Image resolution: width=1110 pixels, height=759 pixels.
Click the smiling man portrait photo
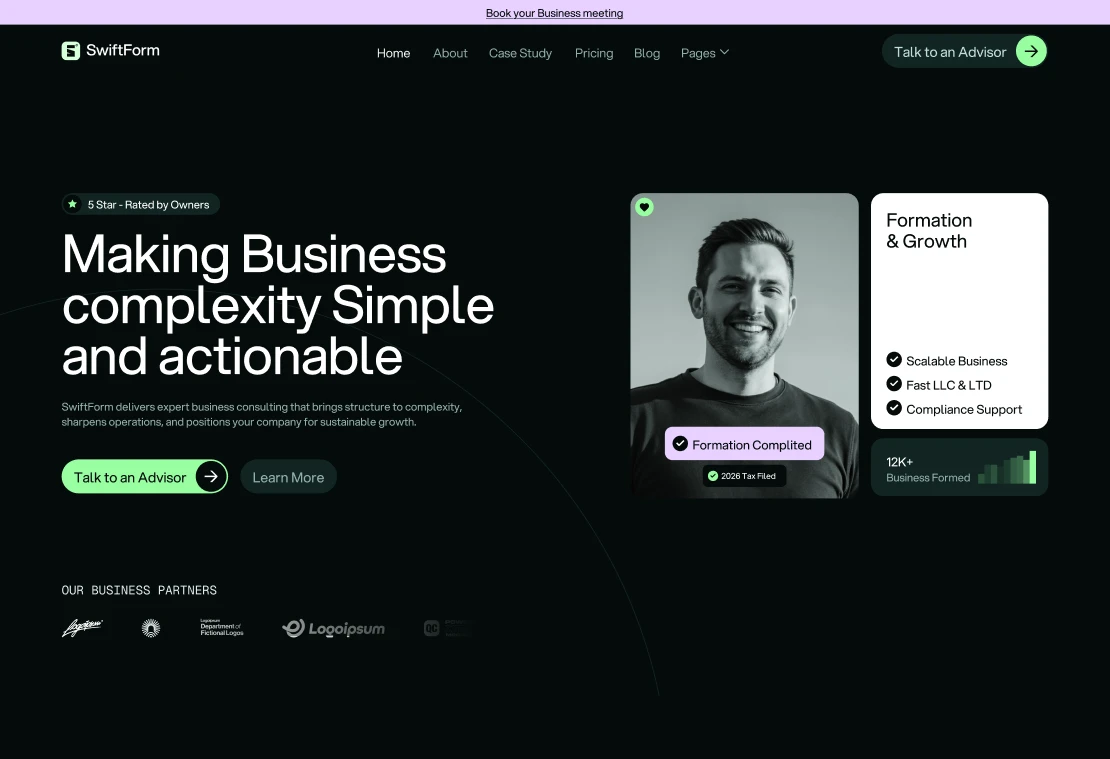[744, 346]
